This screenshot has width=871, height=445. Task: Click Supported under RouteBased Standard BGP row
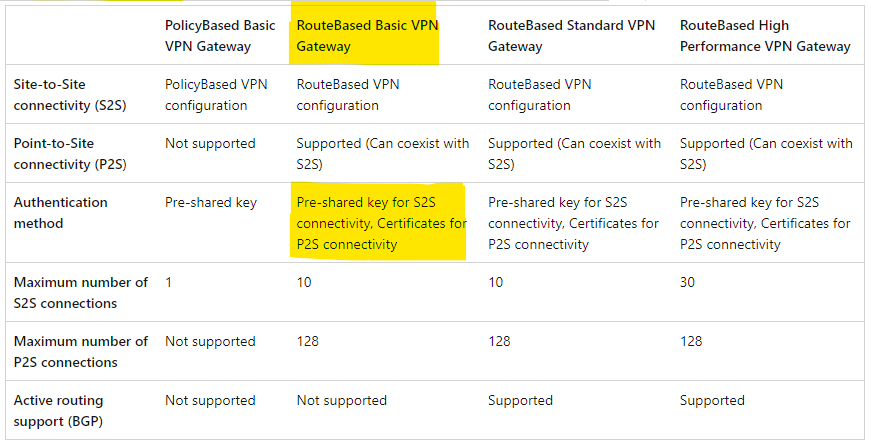(520, 401)
